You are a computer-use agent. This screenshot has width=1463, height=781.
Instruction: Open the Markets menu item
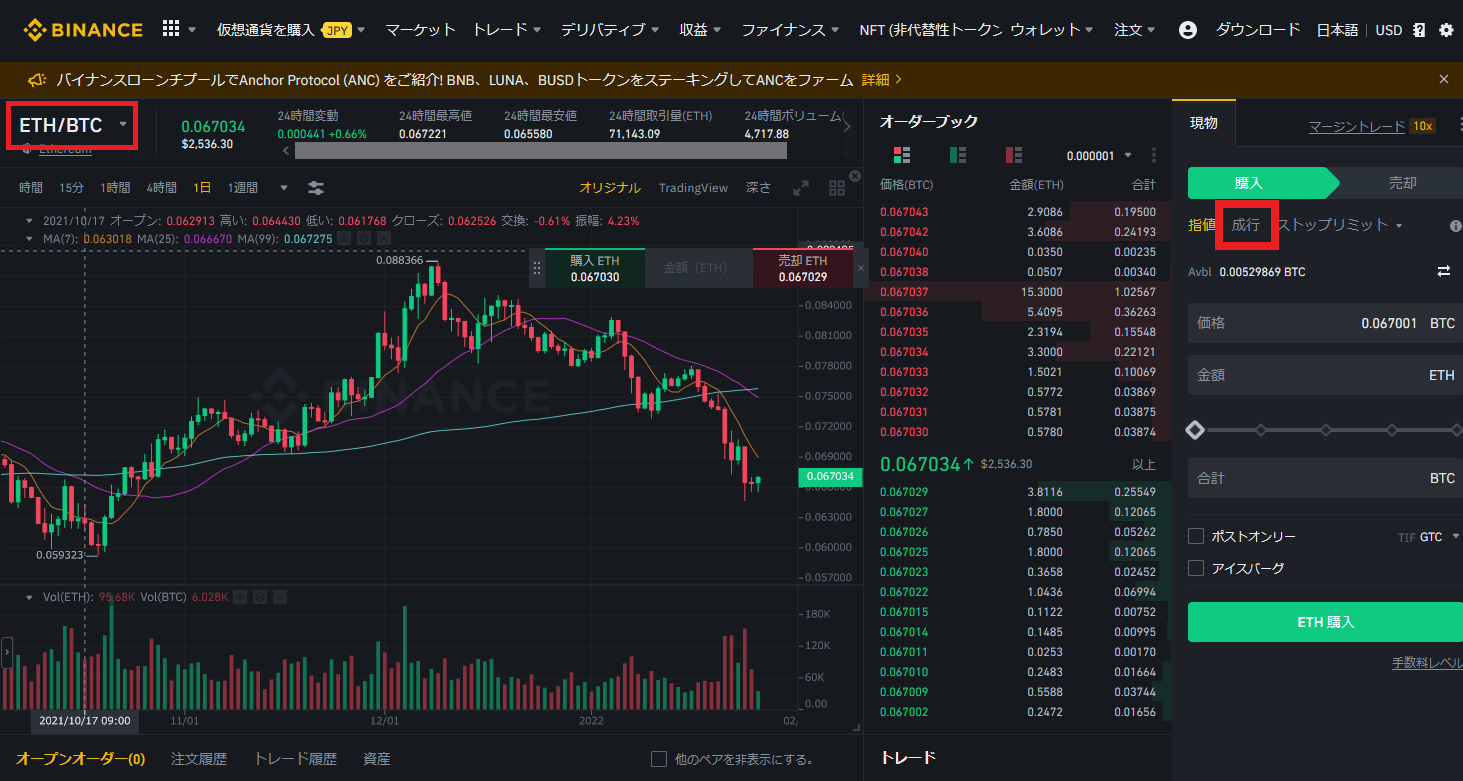[420, 30]
